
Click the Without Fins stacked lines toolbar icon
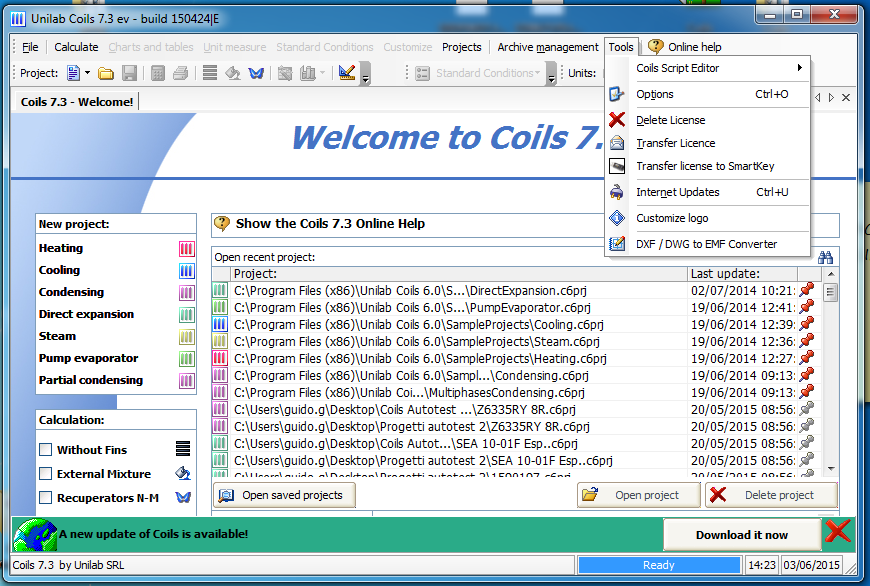(210, 73)
